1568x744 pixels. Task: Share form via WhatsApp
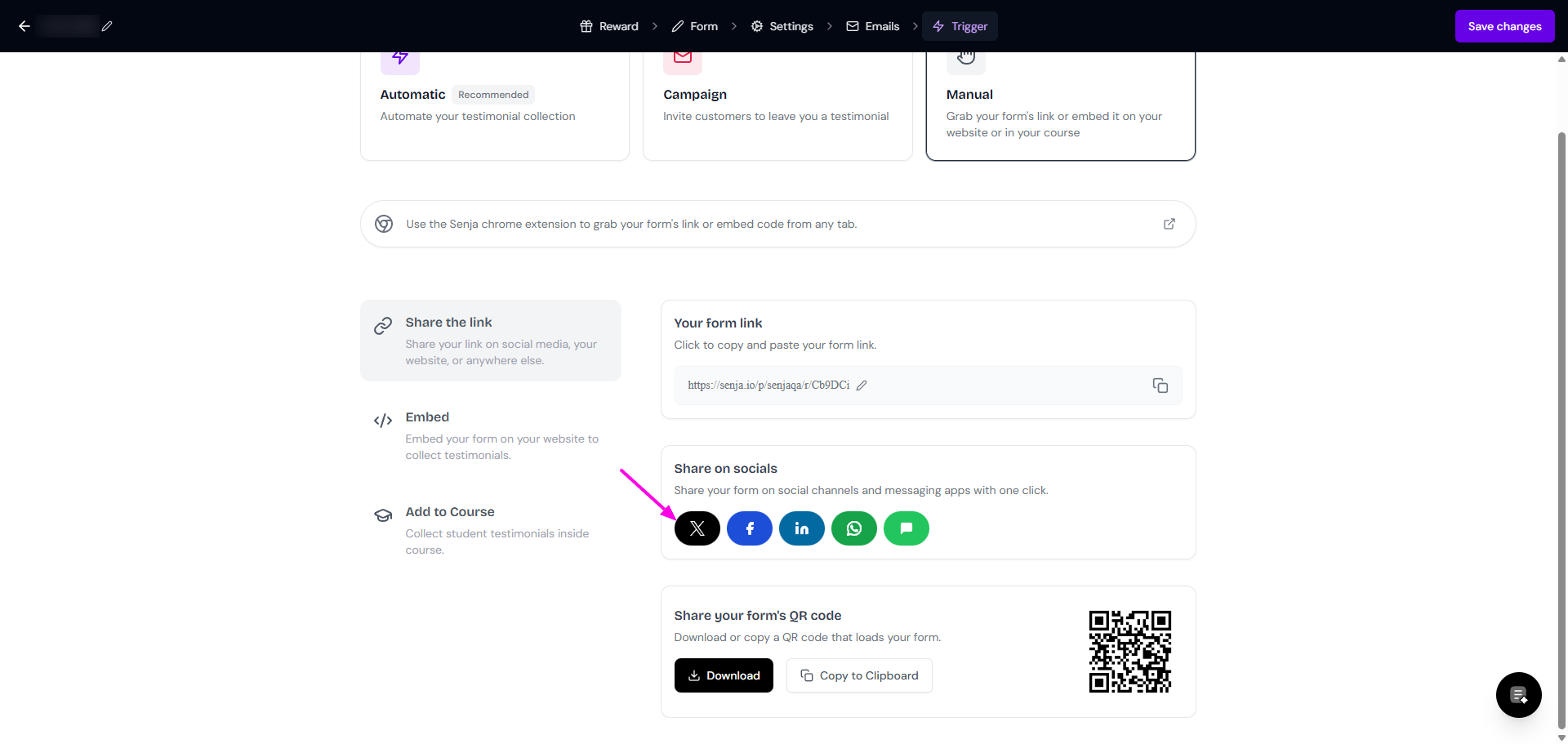(853, 528)
